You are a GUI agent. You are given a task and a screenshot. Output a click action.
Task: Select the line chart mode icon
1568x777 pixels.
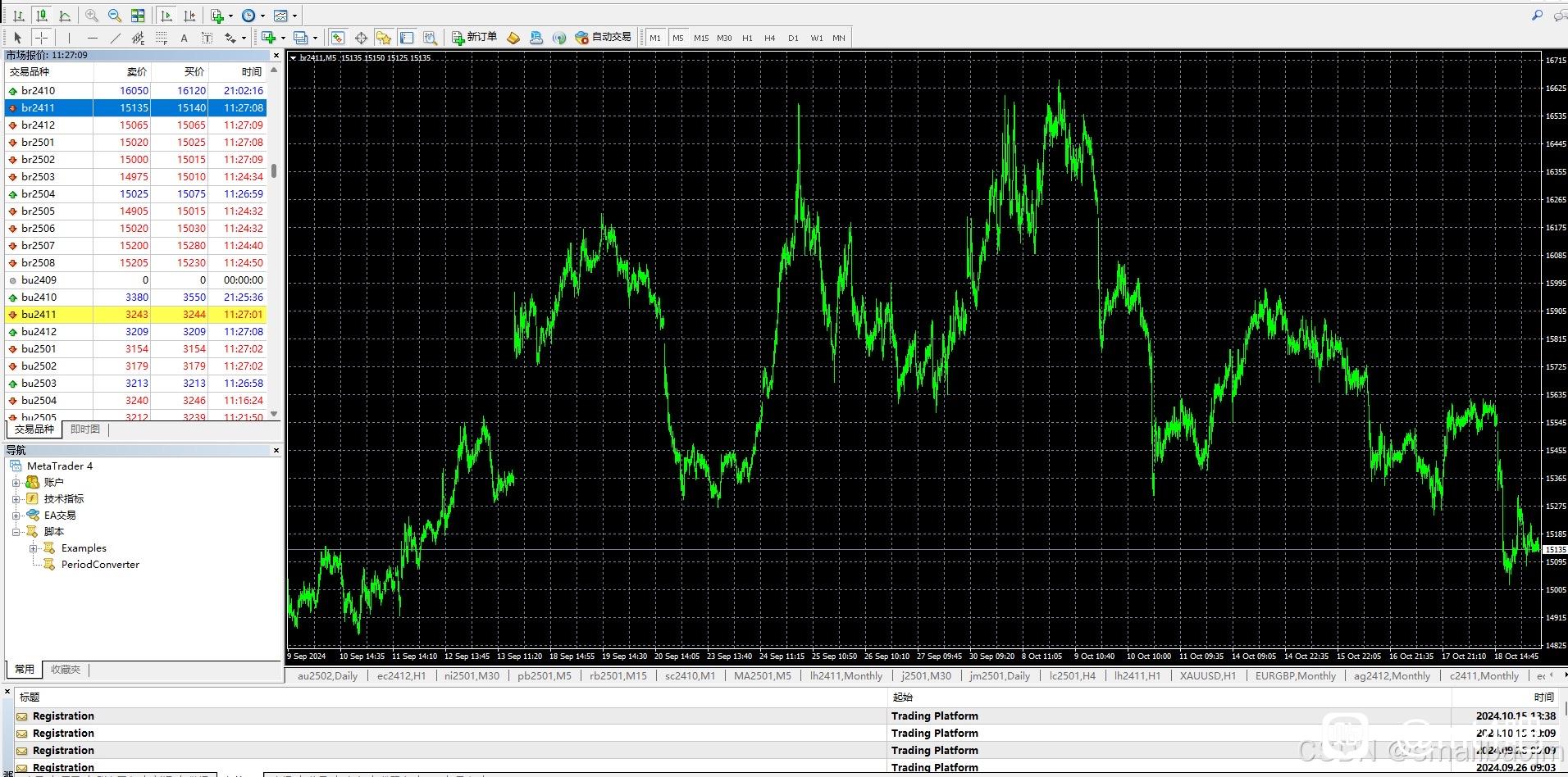click(x=65, y=16)
